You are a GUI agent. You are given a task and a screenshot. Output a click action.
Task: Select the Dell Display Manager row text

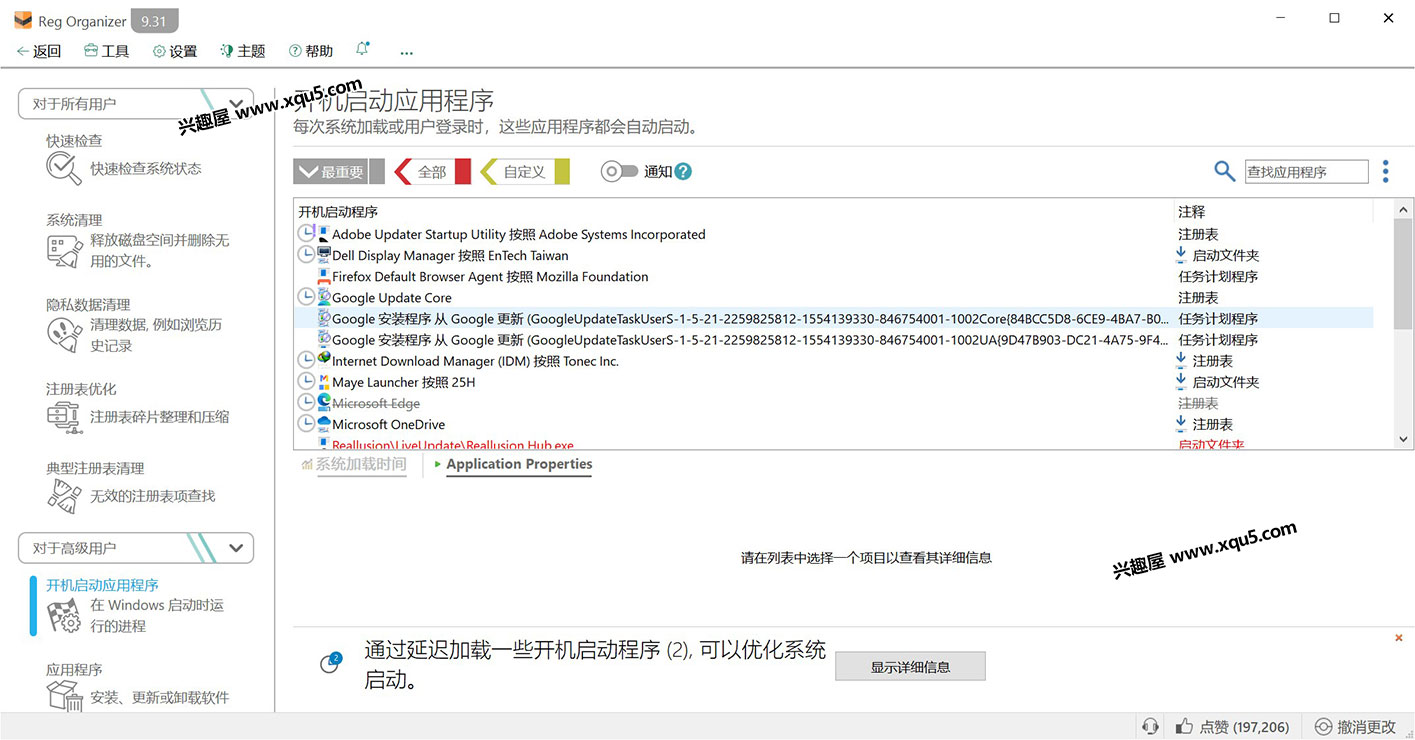tap(450, 255)
